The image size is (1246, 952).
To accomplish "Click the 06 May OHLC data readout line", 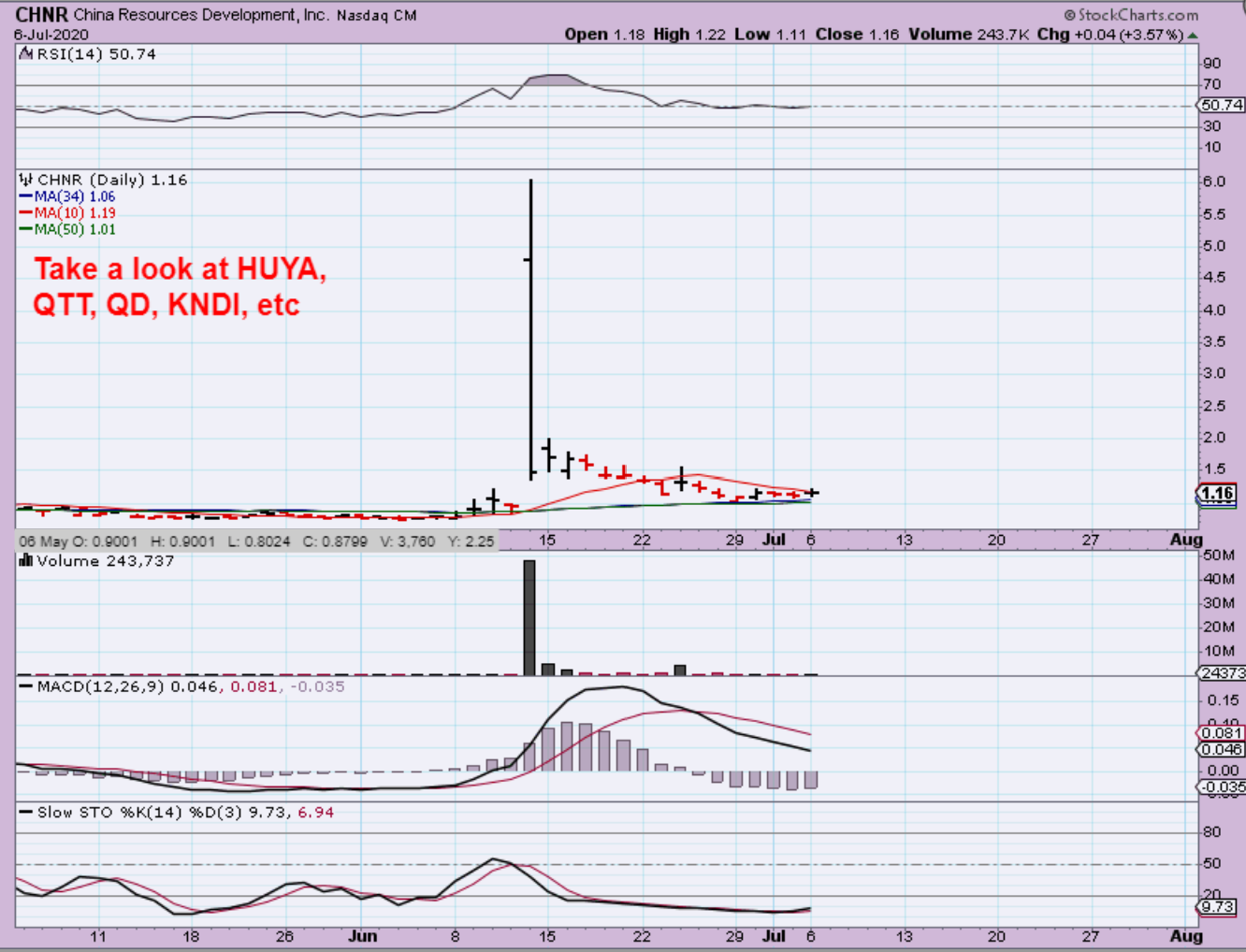I will [256, 541].
